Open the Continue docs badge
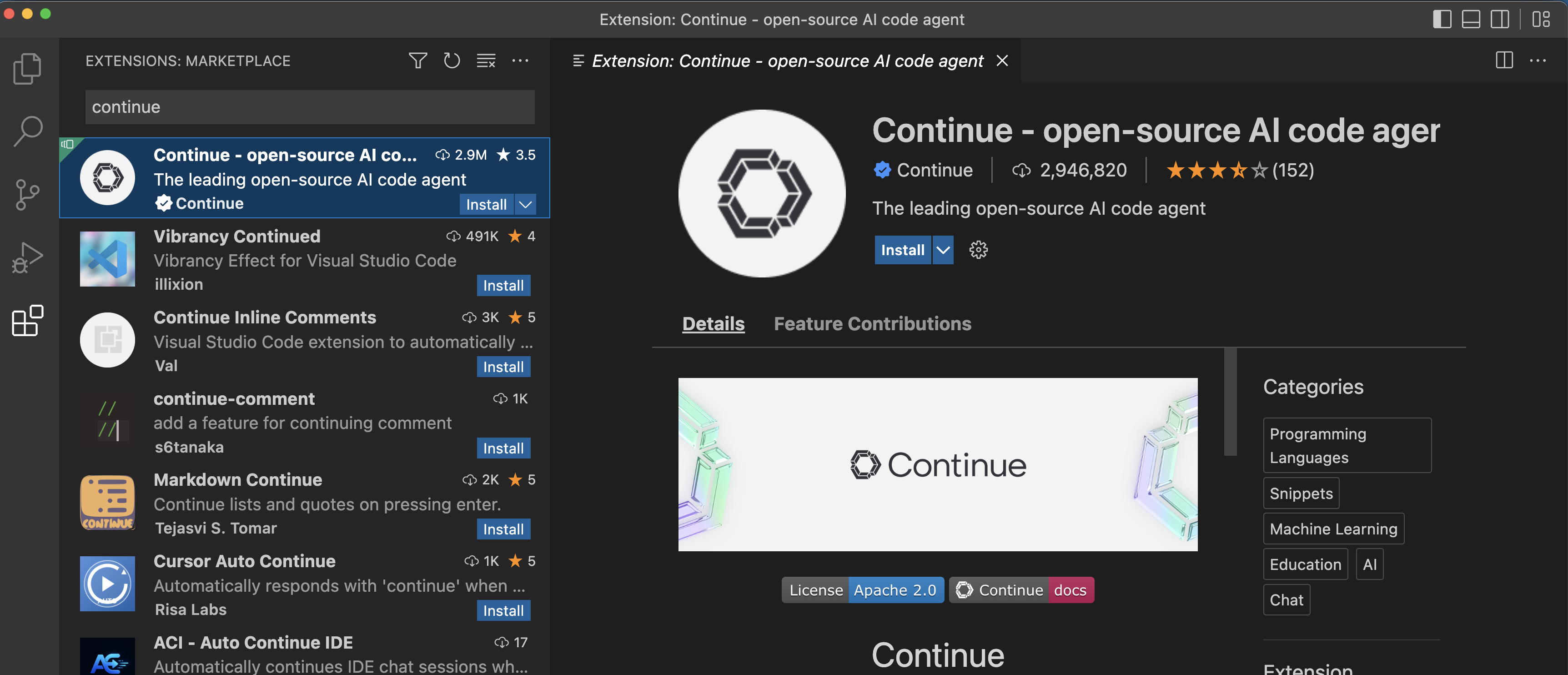This screenshot has height=675, width=1568. click(x=1021, y=590)
